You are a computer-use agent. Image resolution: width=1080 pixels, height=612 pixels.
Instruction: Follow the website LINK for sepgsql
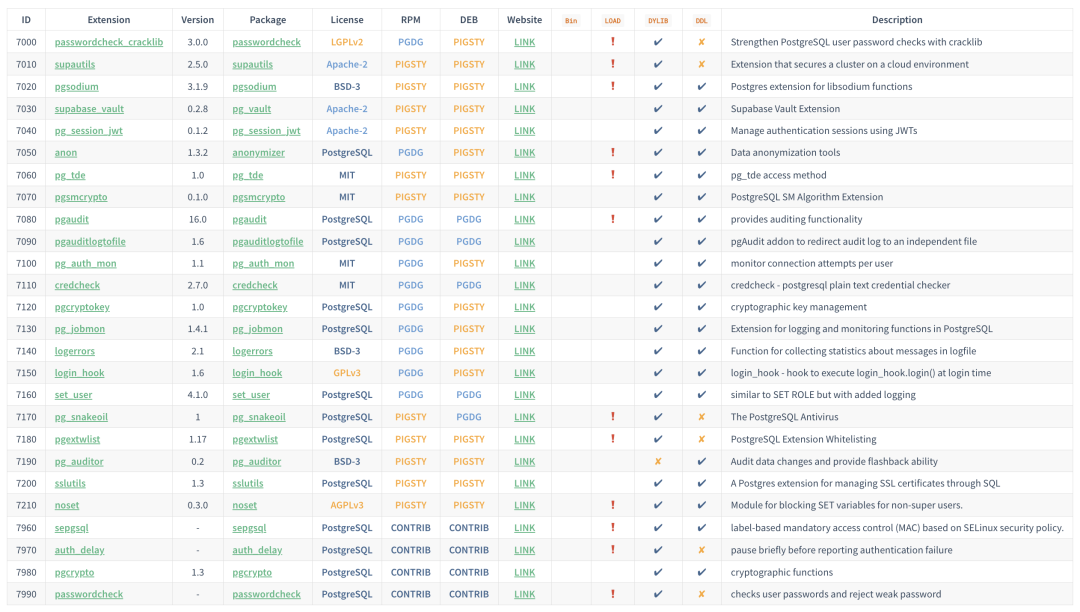[524, 528]
